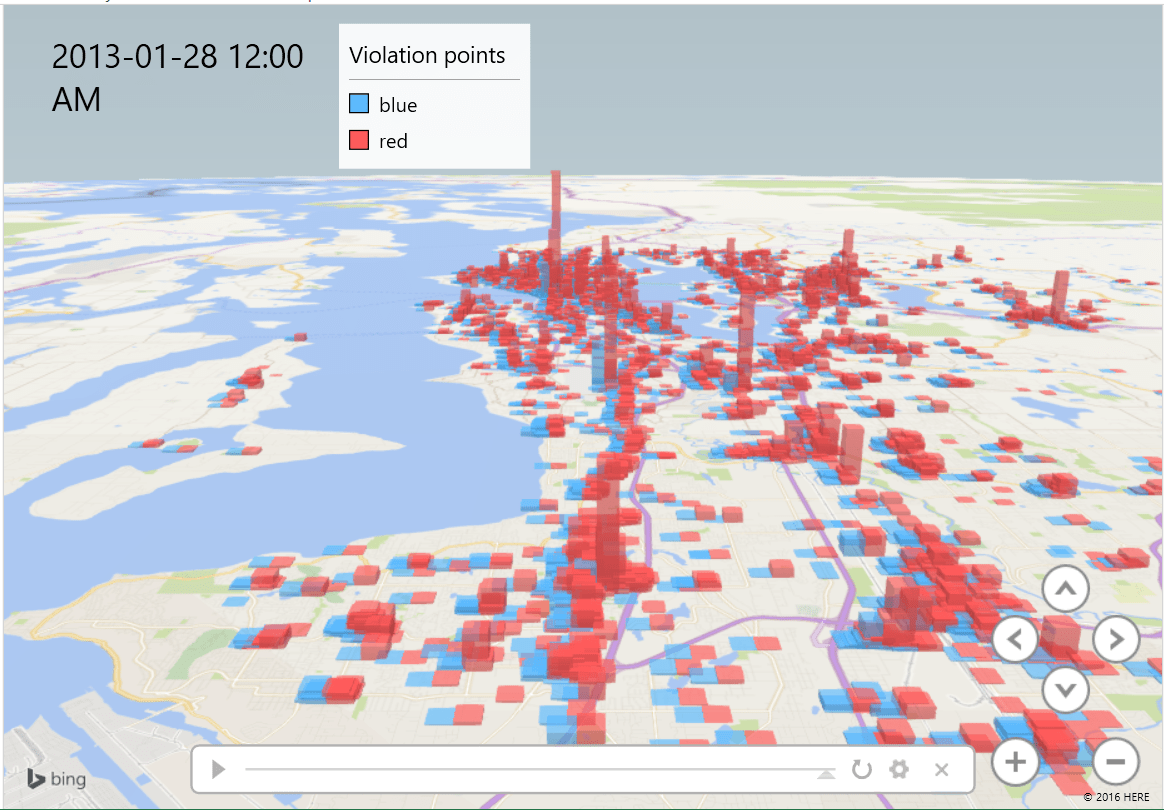Zoom in on the map
Screen dimensions: 1164x810
pos(1016,762)
